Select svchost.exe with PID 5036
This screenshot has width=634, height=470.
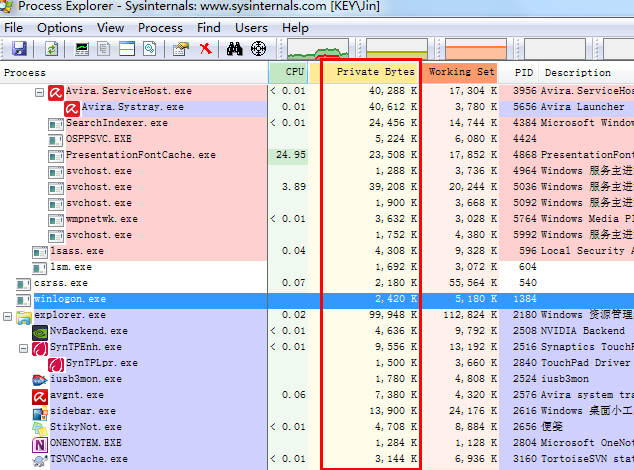pyautogui.click(x=99, y=187)
